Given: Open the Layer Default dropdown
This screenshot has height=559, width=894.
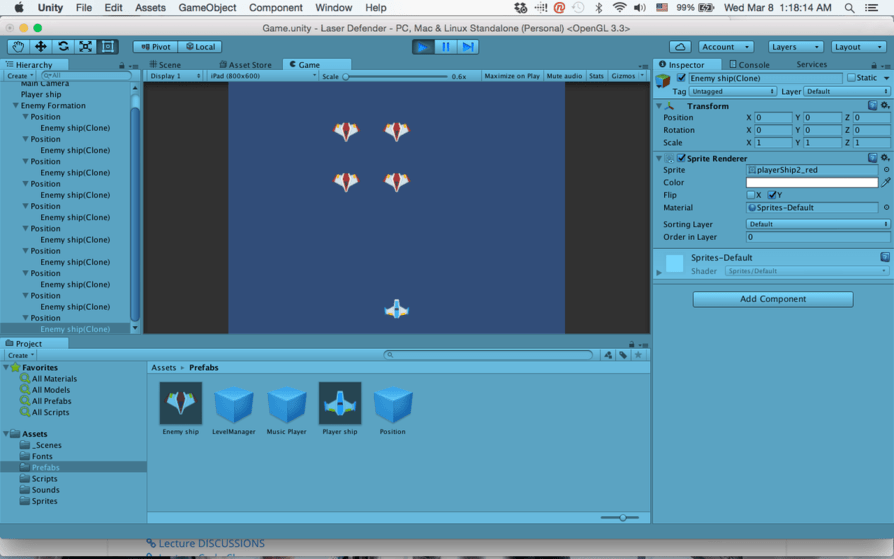Looking at the screenshot, I should [847, 91].
